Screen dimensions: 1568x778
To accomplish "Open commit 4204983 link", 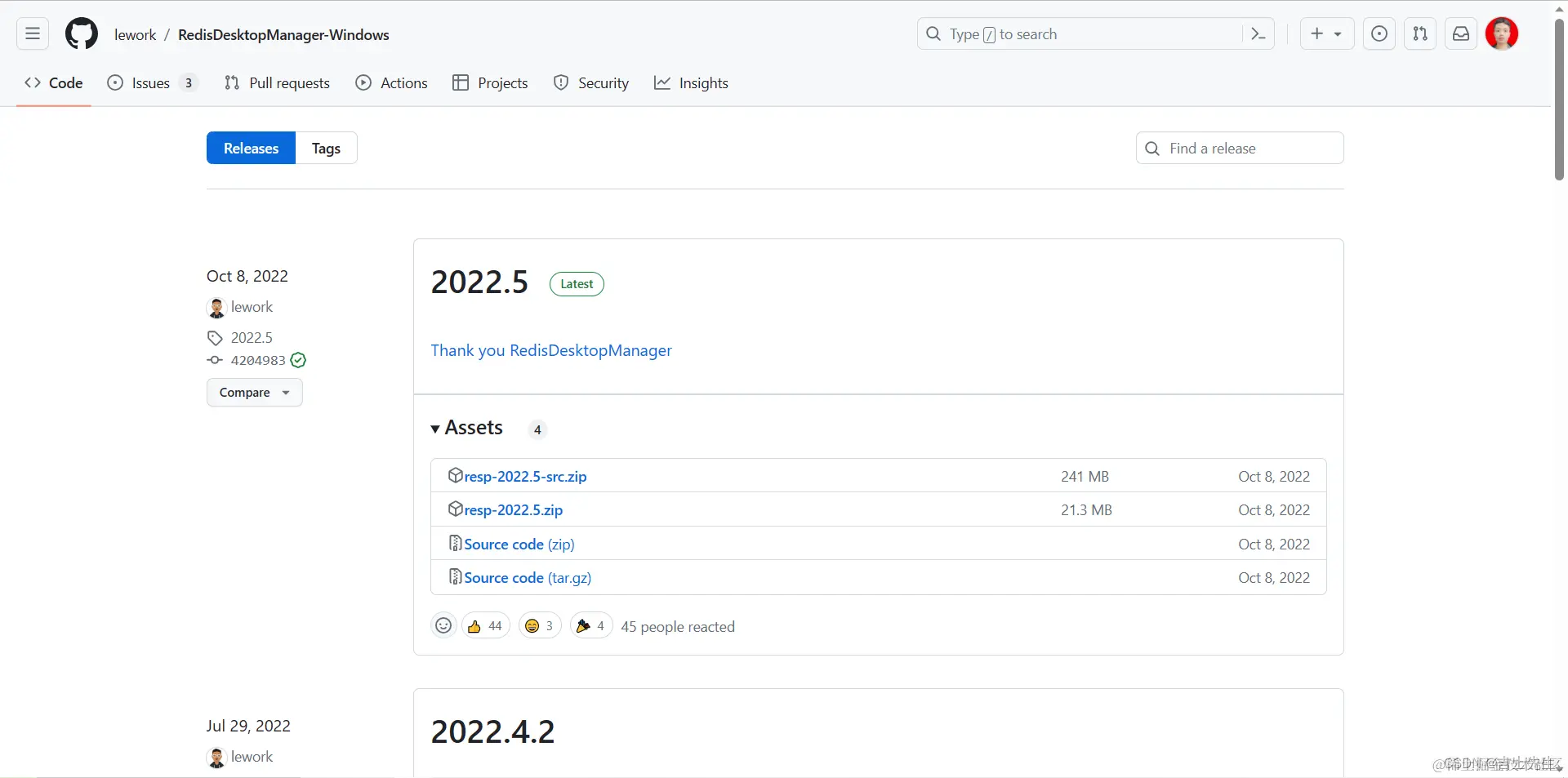I will pyautogui.click(x=258, y=361).
